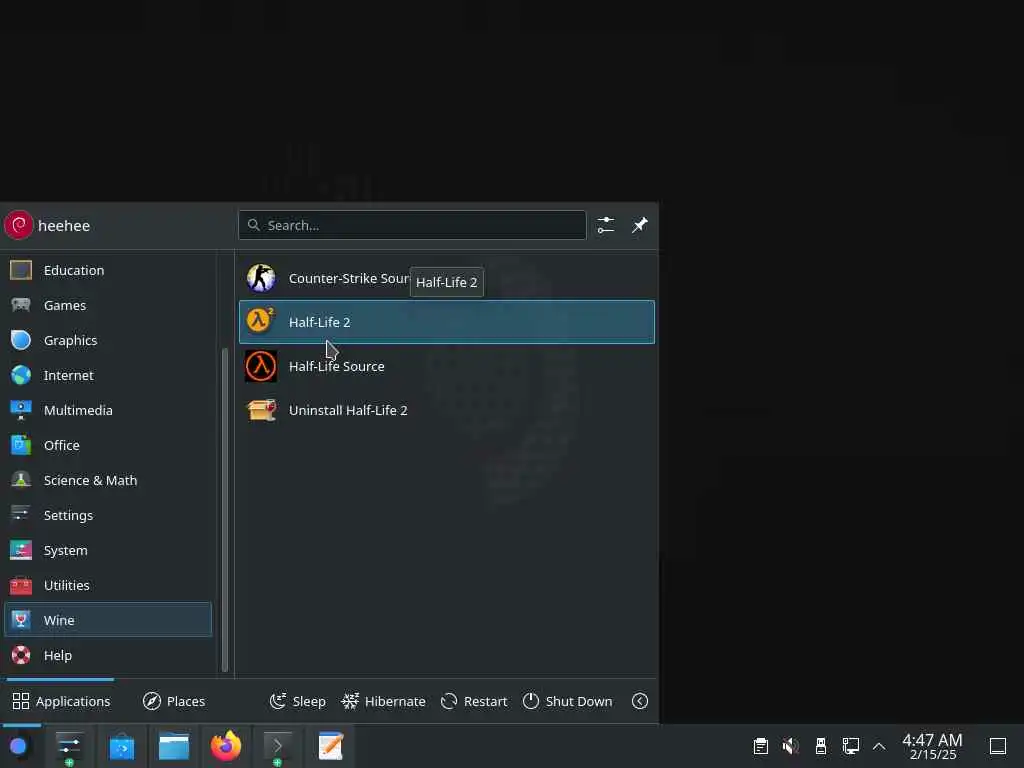Click the clock showing 4:47 AM
The height and width of the screenshot is (768, 1024).
point(933,746)
